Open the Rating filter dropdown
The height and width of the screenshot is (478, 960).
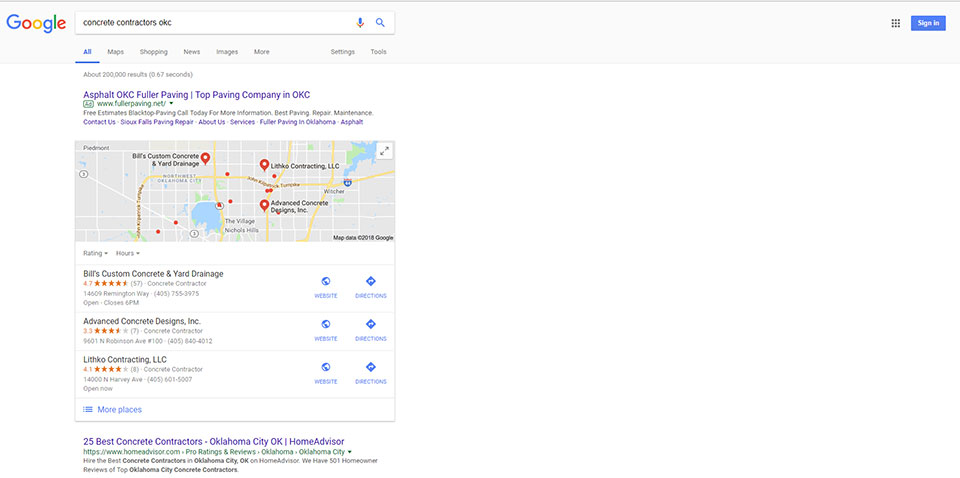pyautogui.click(x=96, y=253)
